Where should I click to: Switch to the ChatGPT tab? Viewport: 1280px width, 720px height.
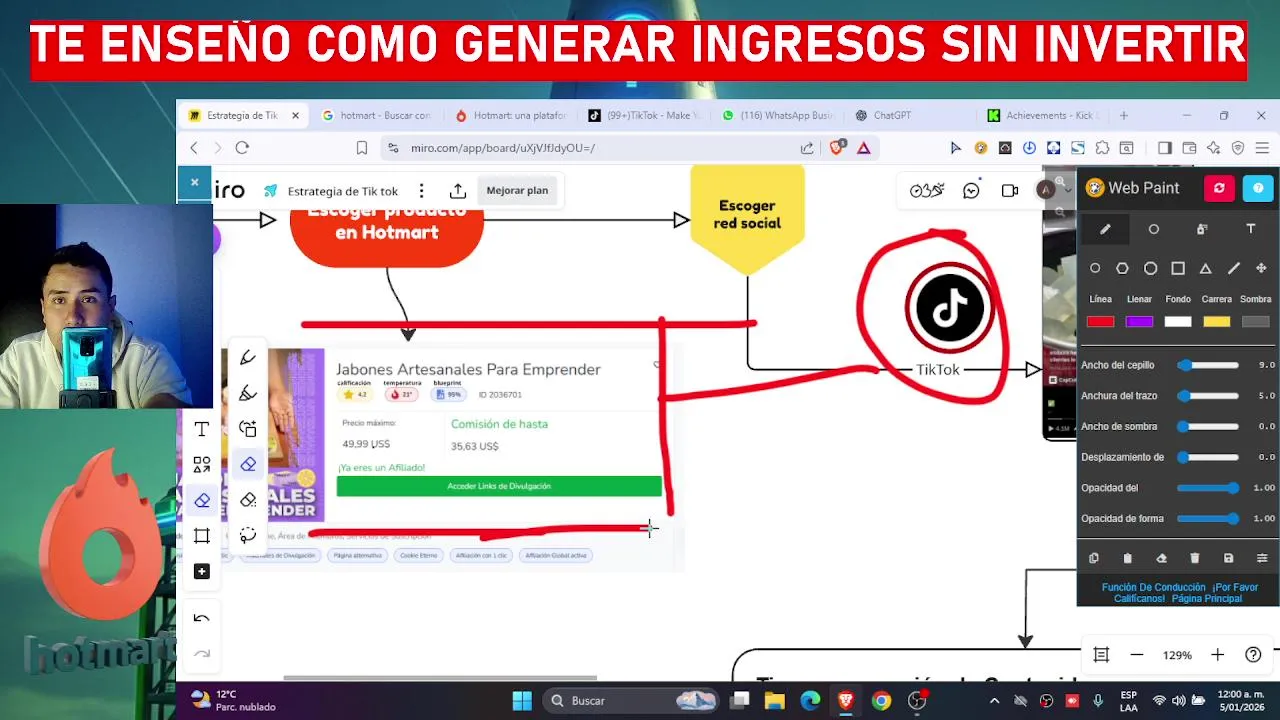910,115
